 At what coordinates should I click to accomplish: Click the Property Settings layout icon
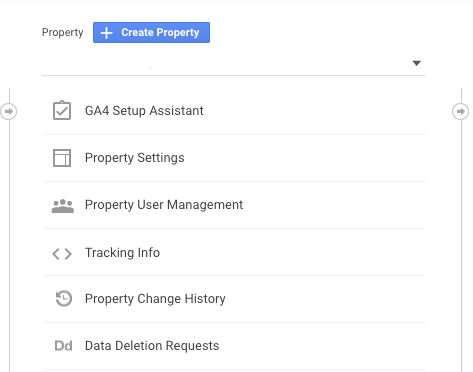(x=62, y=158)
